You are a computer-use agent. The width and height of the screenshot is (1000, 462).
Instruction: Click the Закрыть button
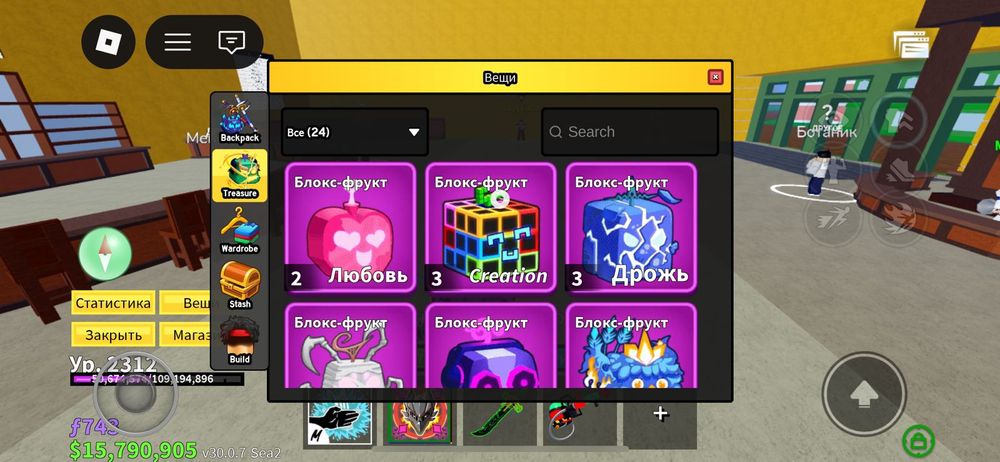[113, 334]
